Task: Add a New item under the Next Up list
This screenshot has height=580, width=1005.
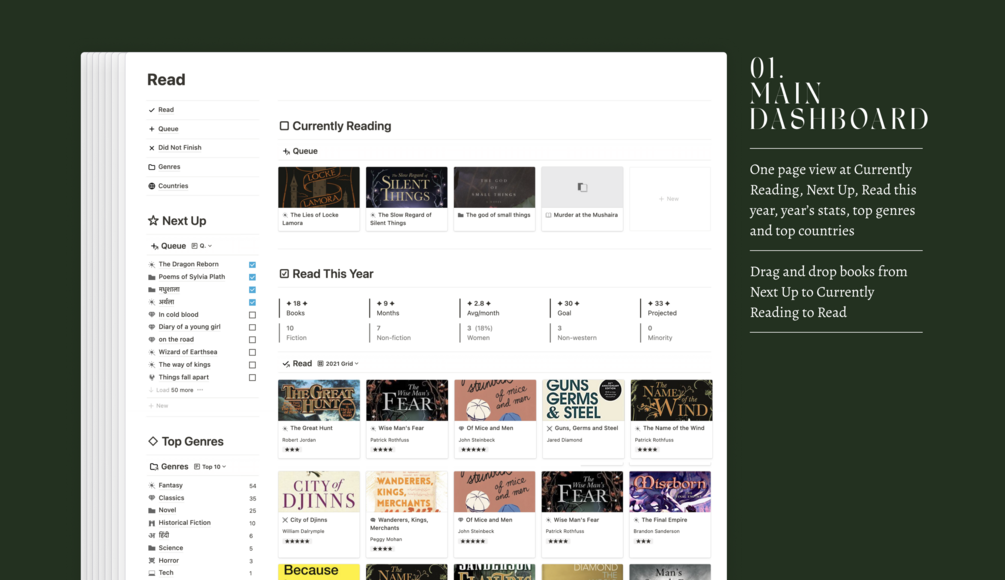Action: click(159, 406)
